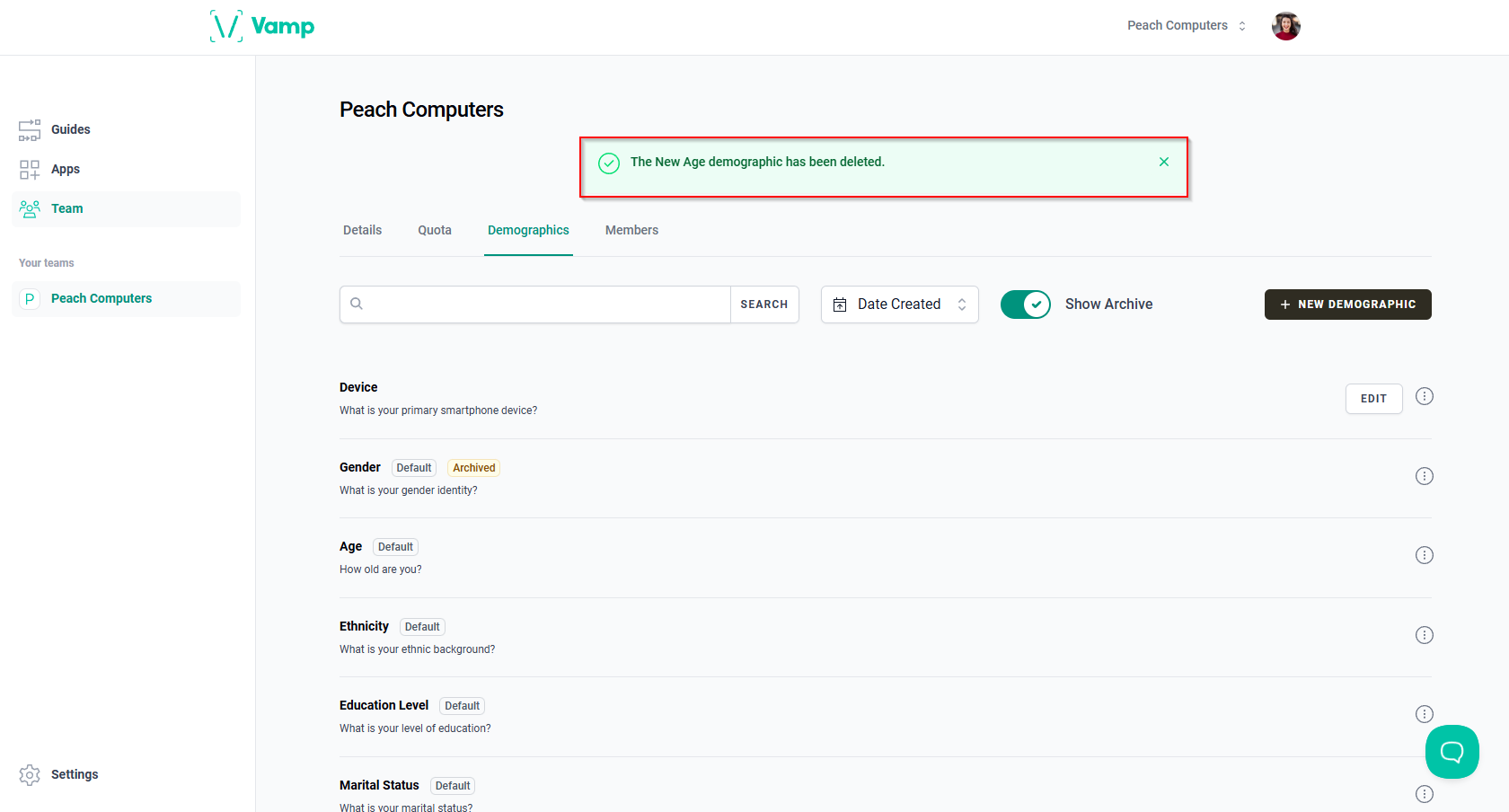The height and width of the screenshot is (812, 1509).
Task: Click 'What is your primary smartphone device?' text
Action: tap(438, 410)
